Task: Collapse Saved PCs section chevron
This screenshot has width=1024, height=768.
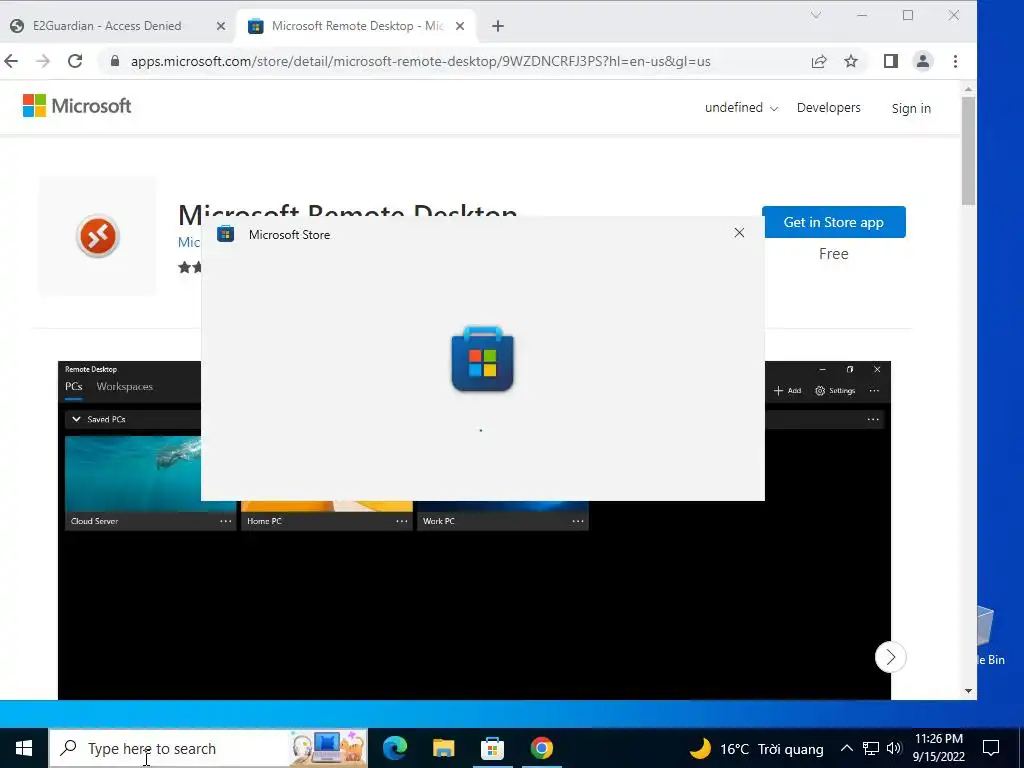Action: click(x=76, y=419)
